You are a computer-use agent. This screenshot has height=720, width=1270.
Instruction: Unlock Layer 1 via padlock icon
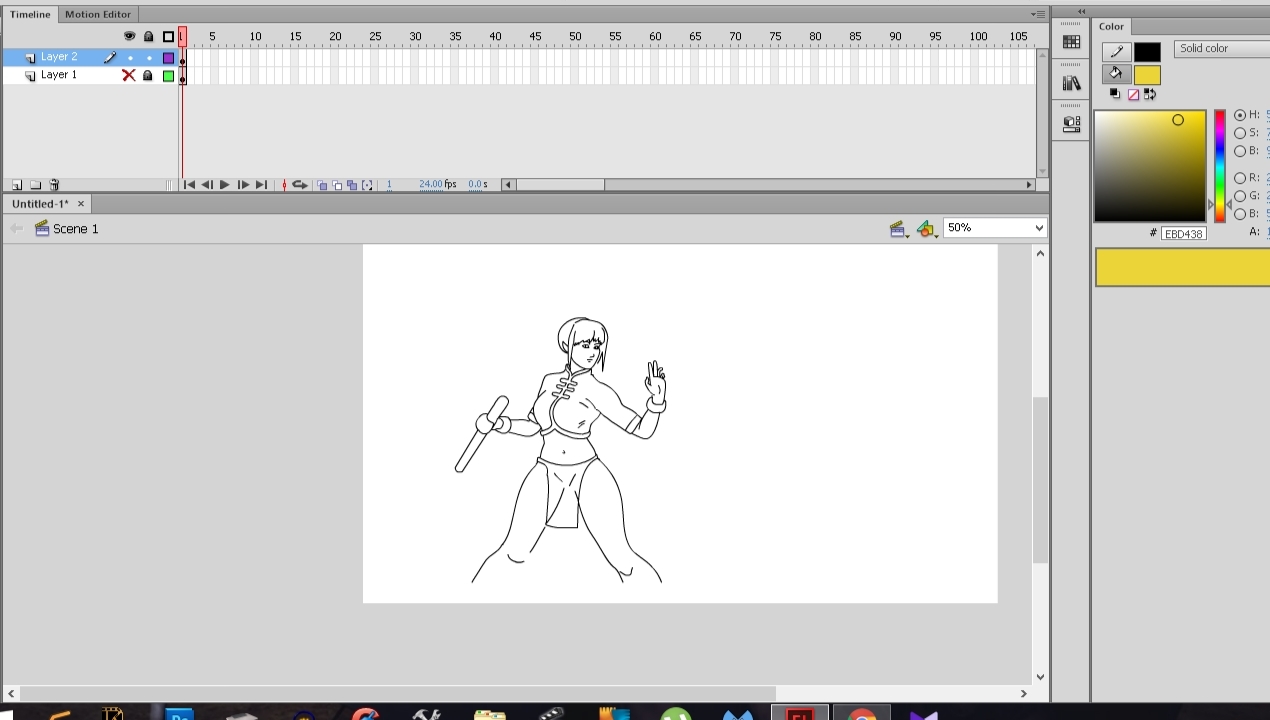pos(148,75)
